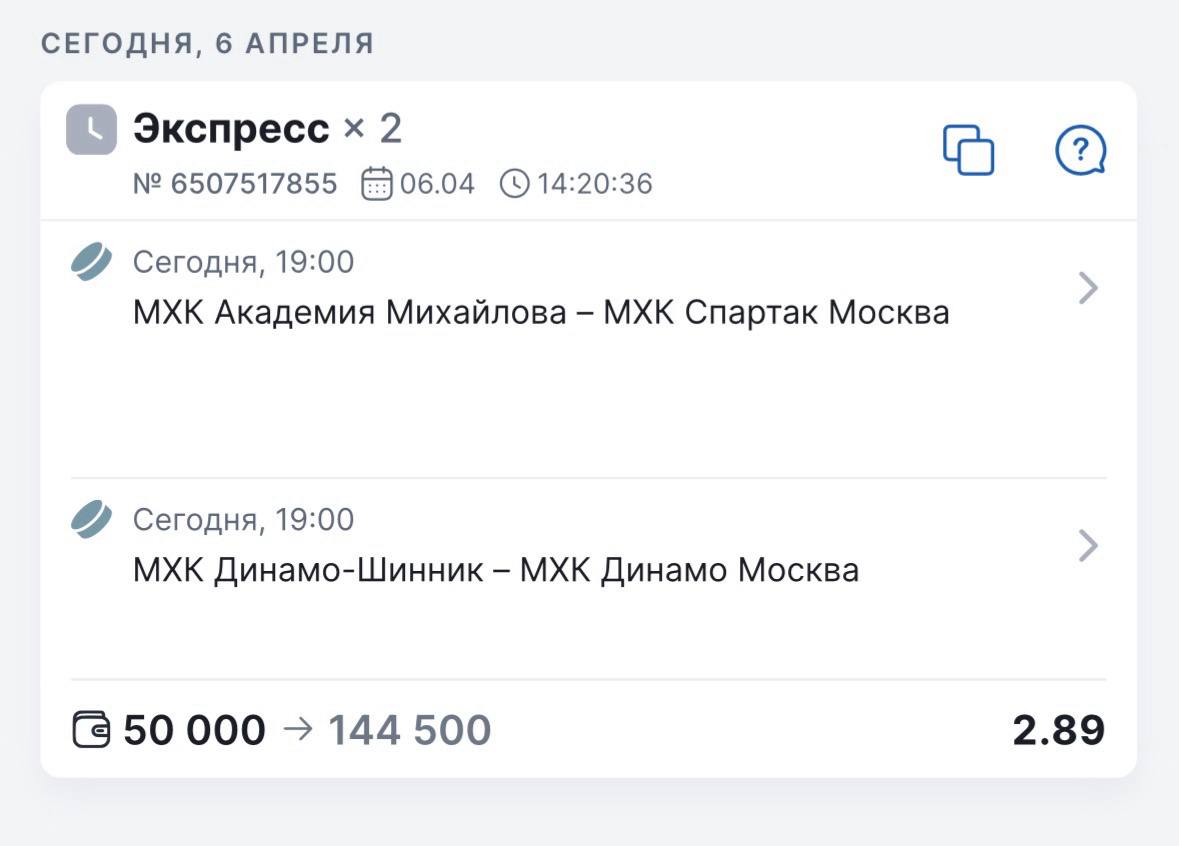Click the clock icon beside 14:20:36
The width and height of the screenshot is (1179, 846).
pyautogui.click(x=514, y=185)
